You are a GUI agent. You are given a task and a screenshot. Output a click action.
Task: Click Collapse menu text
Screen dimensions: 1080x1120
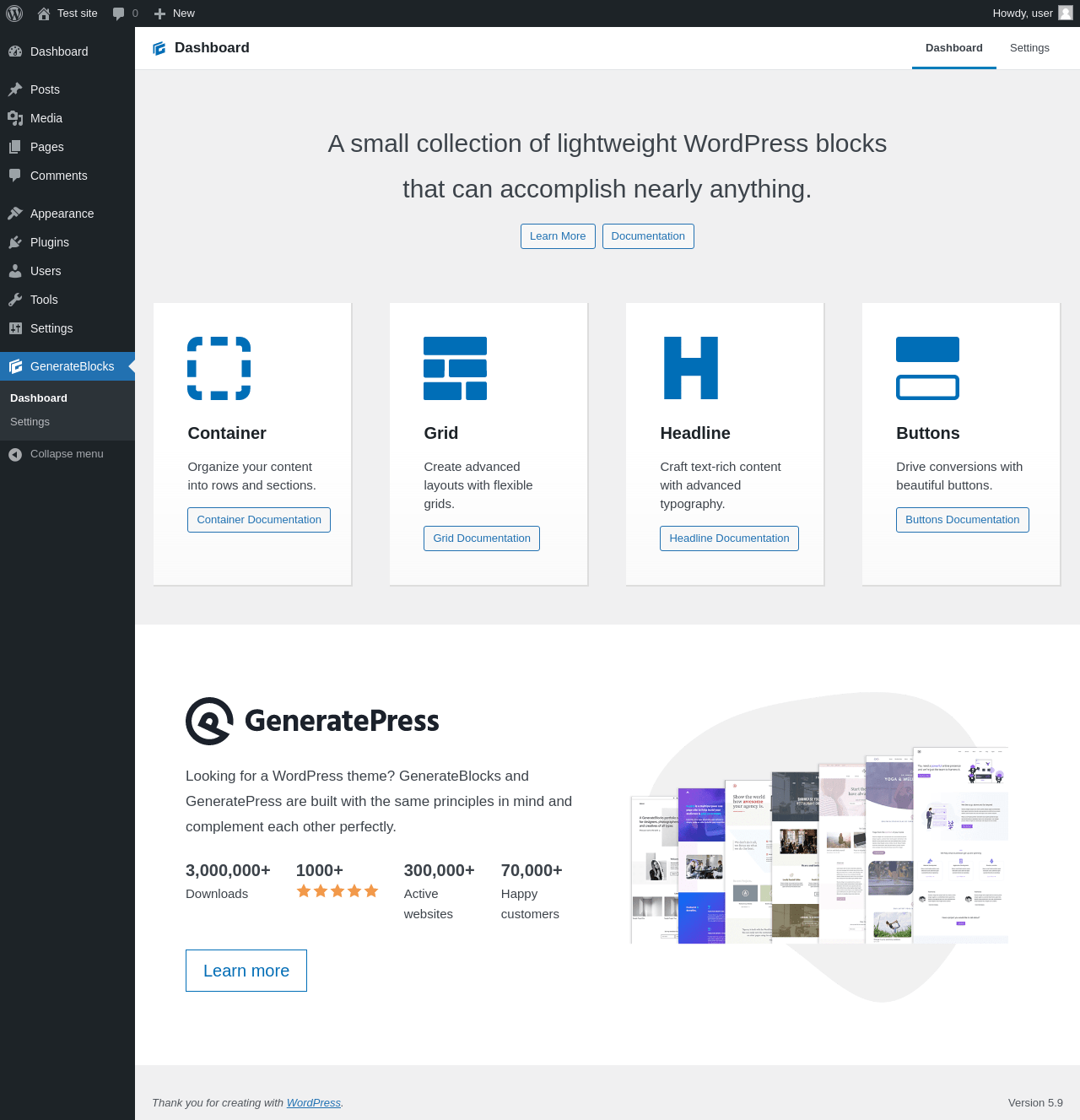tap(67, 454)
